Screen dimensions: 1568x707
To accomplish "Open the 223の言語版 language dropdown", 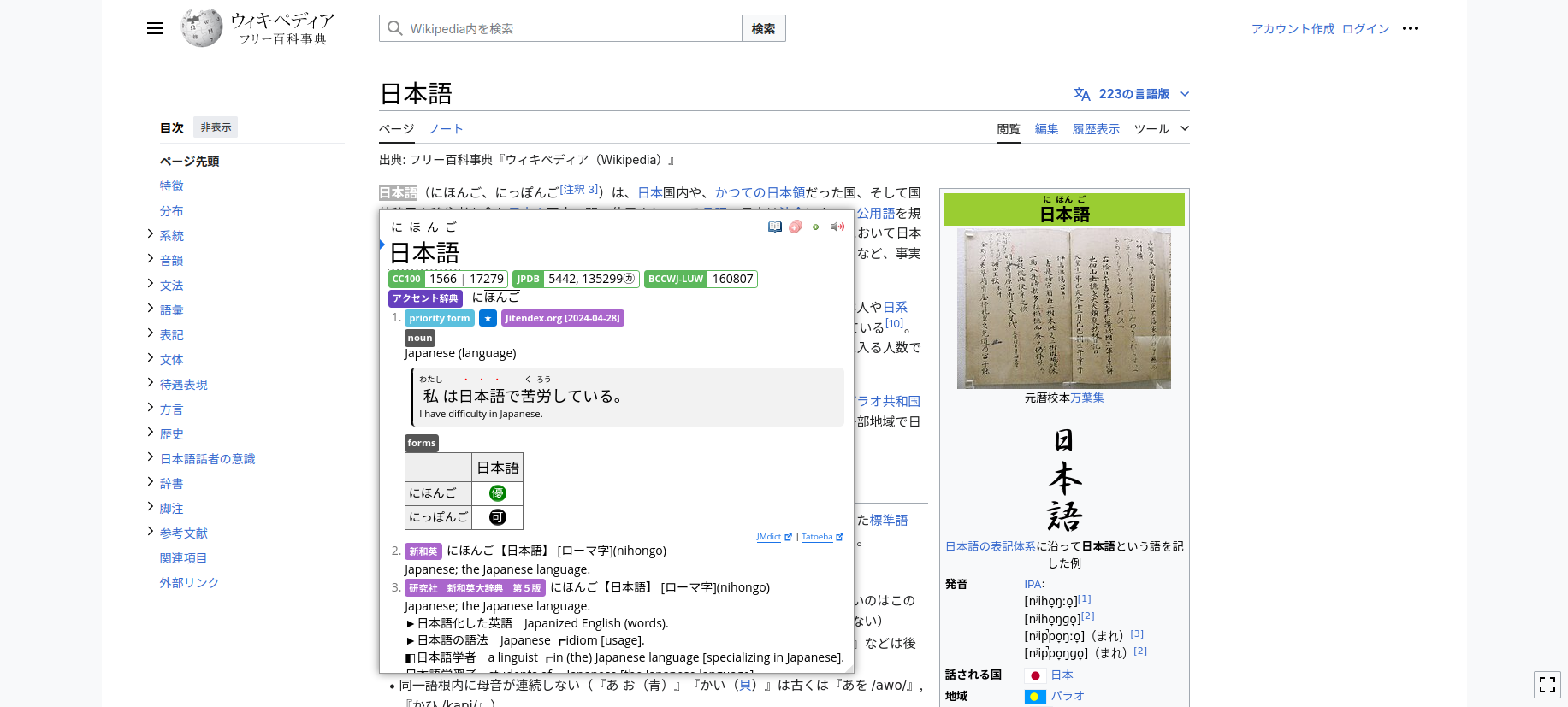I will pos(1132,94).
